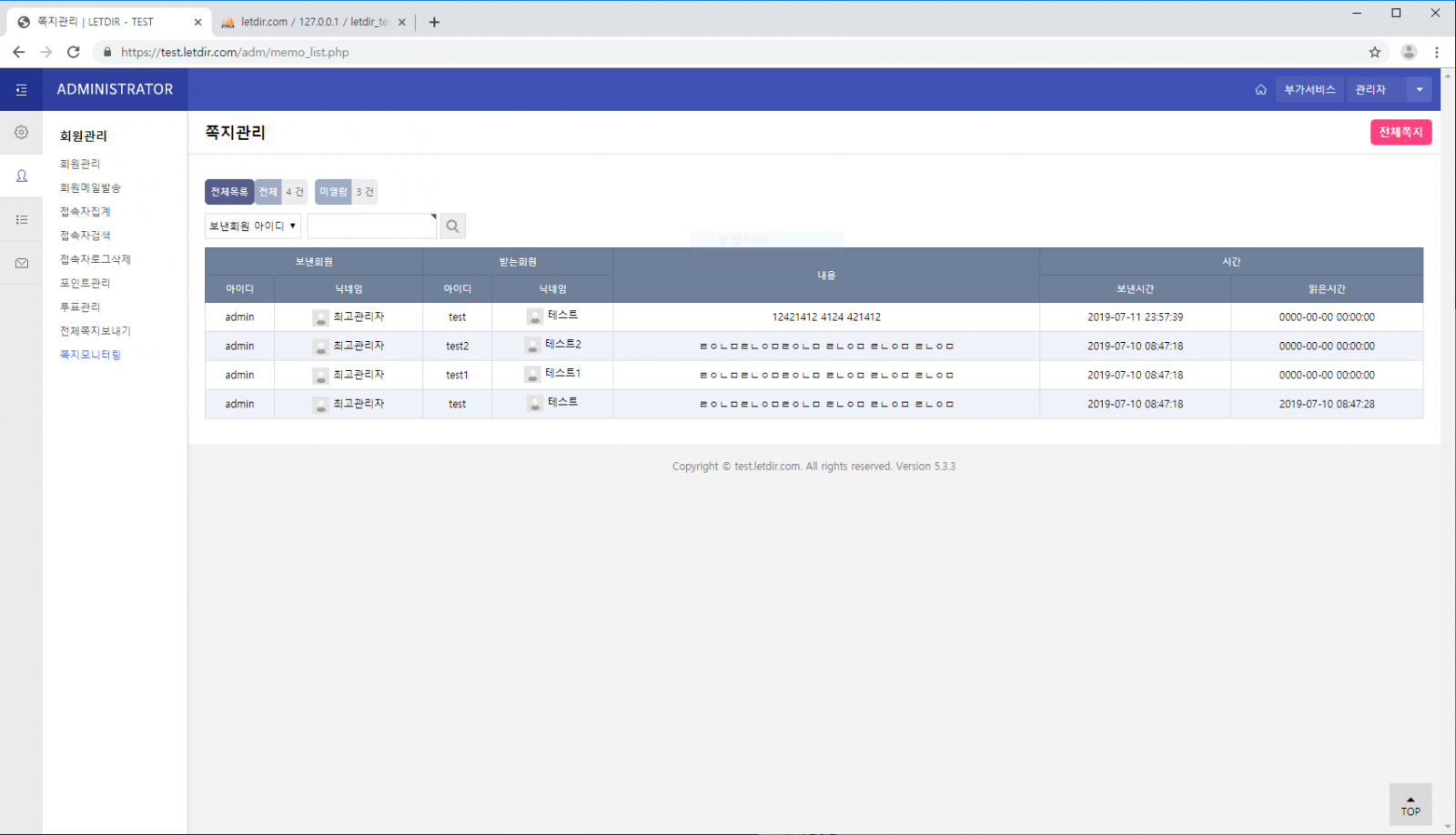Open Chrome's three-dot menu
This screenshot has height=835, width=1456.
point(1436,52)
